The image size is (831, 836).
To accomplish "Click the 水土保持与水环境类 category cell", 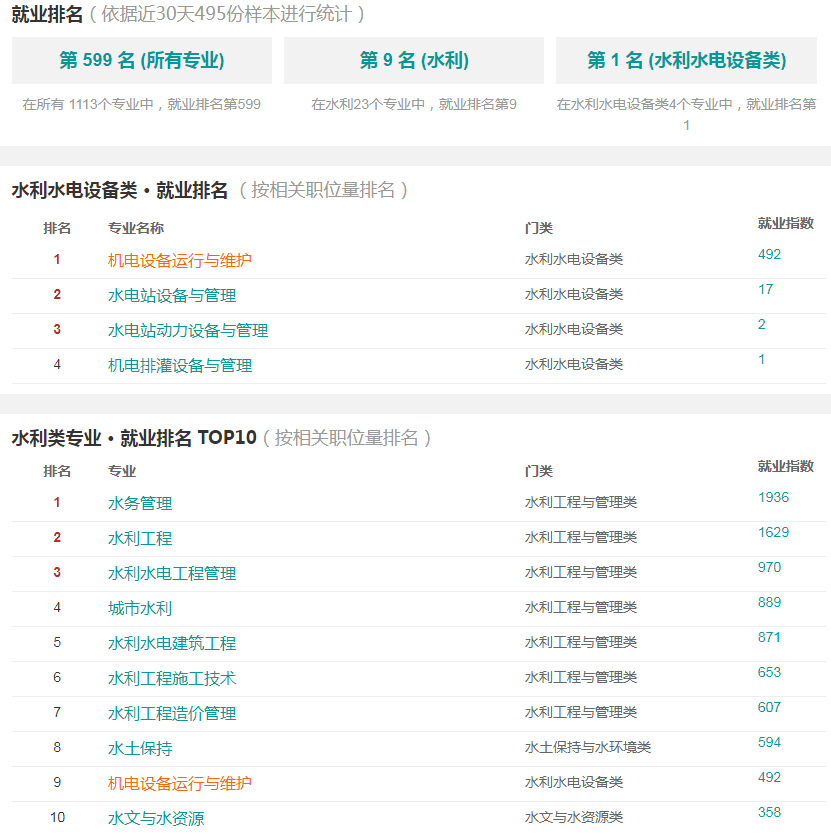I will (588, 747).
